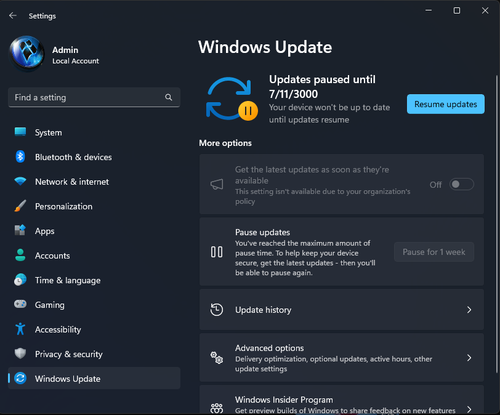Select the Apps label in sidebar
500x415 pixels.
(45, 231)
